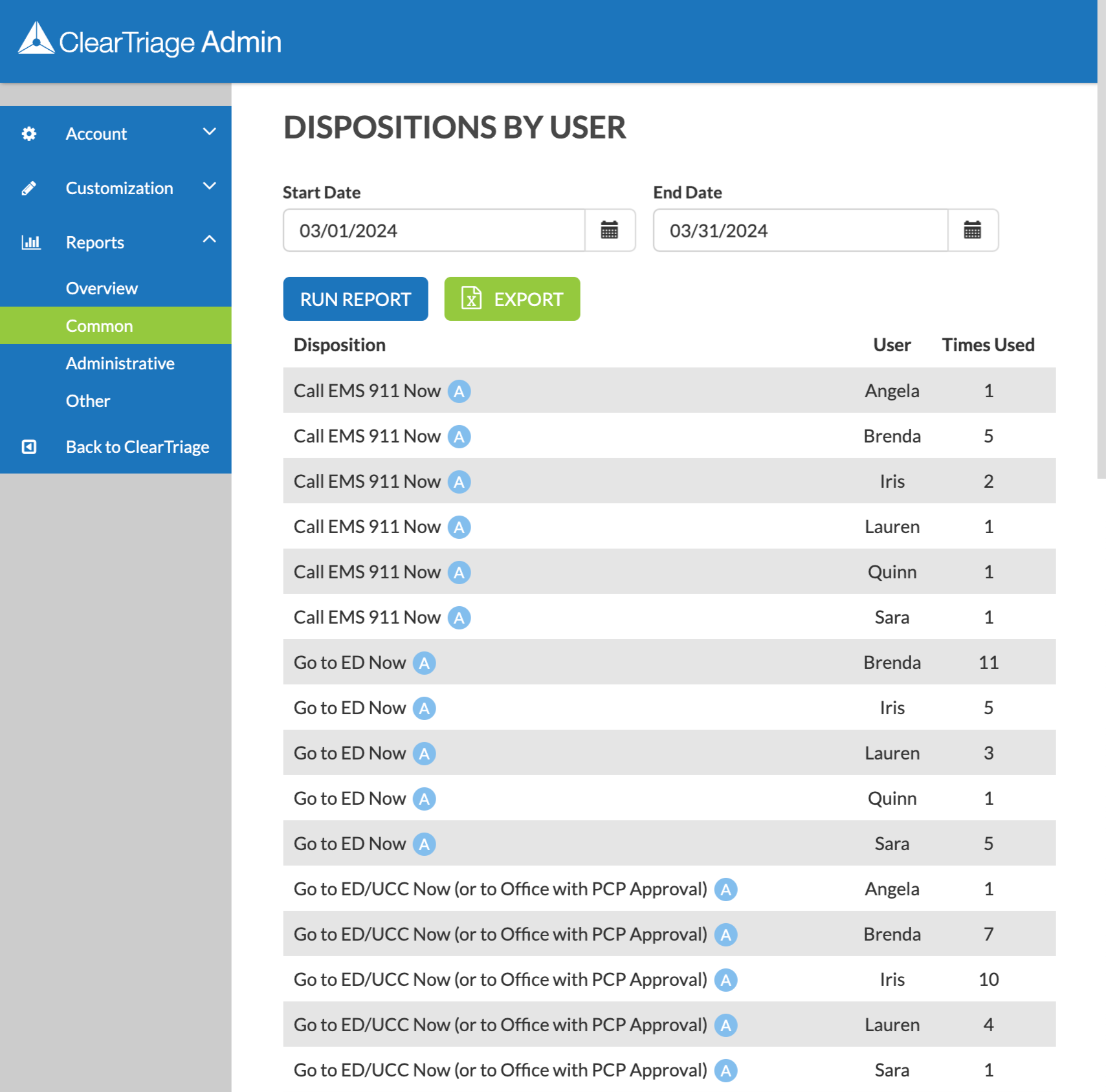
Task: Click the Back to ClearTriage link
Action: (116, 447)
